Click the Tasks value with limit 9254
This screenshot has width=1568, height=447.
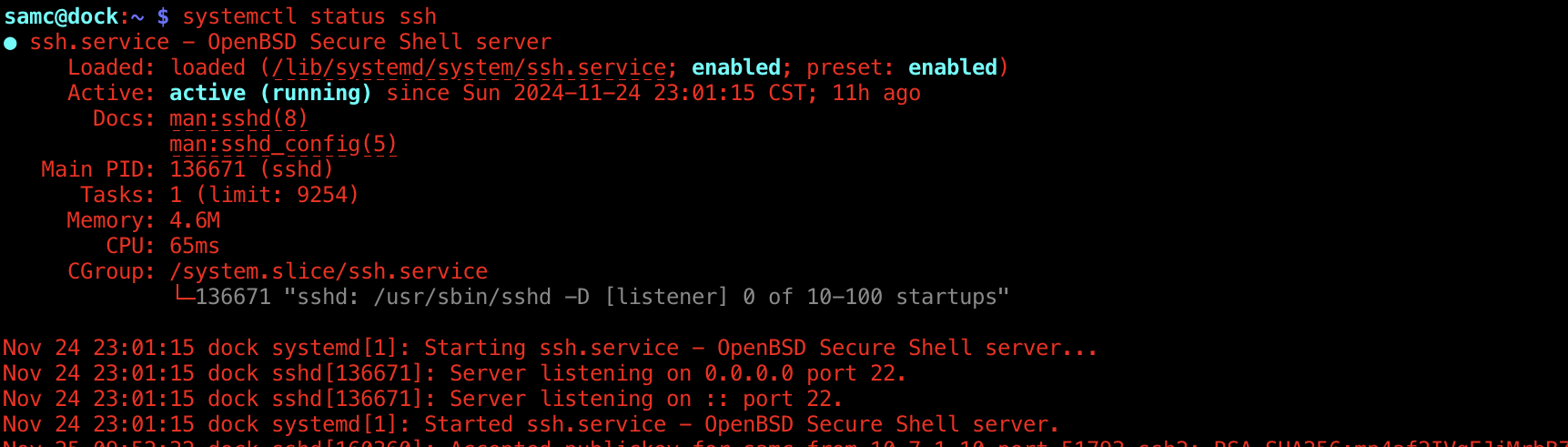coord(264,195)
